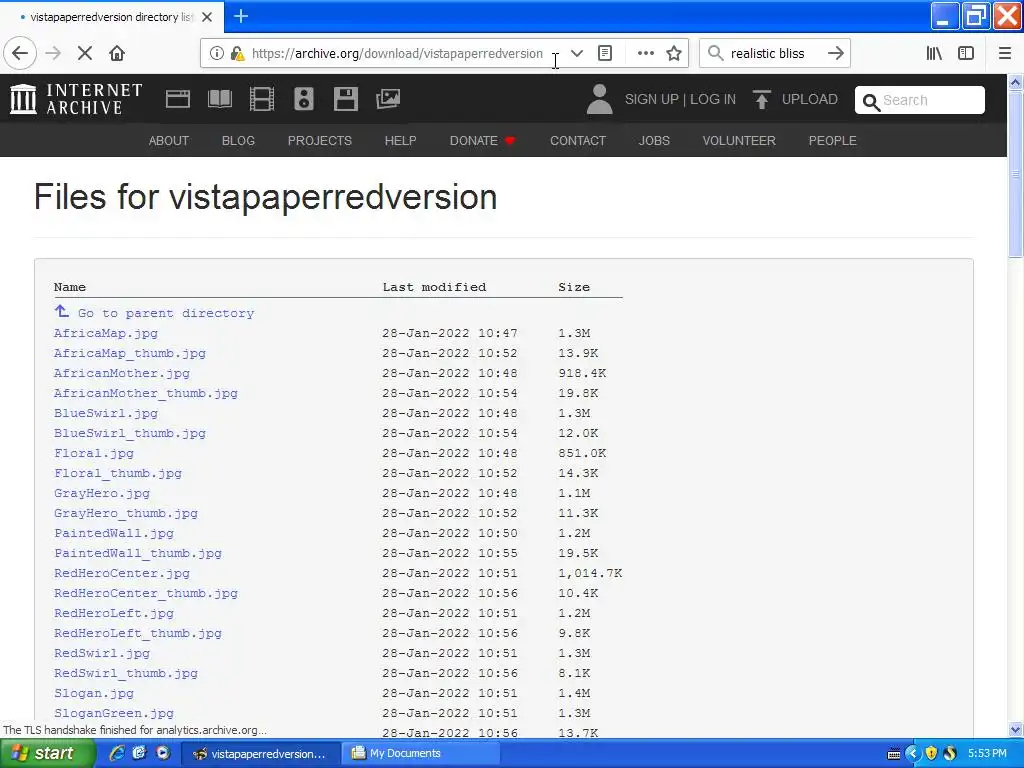Go to parent directory link
Screen dimensions: 1024x768
point(154,312)
